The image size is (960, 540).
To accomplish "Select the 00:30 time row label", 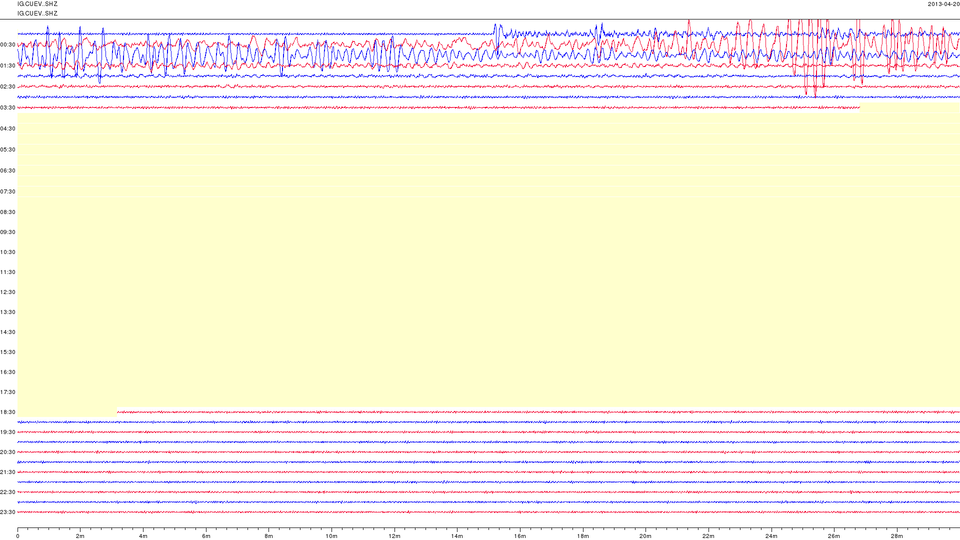I will coord(8,45).
